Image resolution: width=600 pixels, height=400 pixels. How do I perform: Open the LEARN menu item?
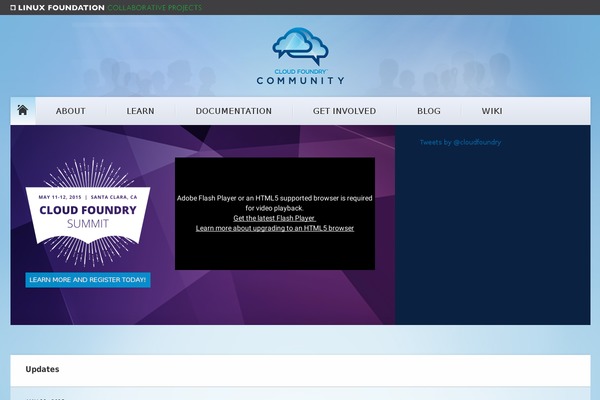point(140,111)
